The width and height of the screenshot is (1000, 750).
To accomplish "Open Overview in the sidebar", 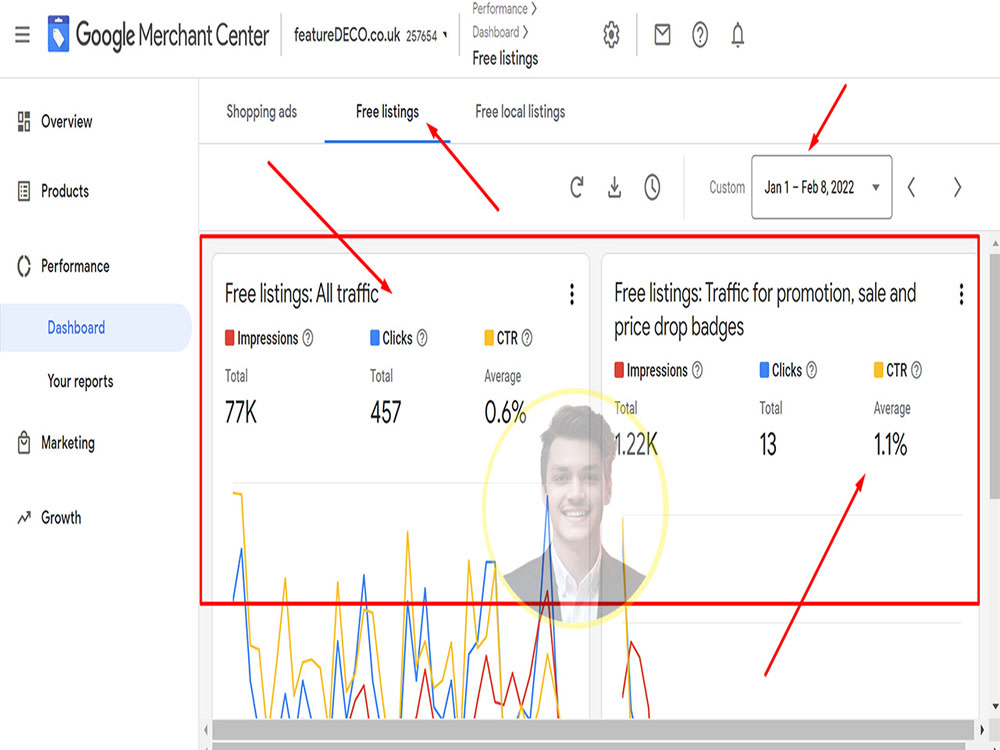I will click(x=66, y=121).
